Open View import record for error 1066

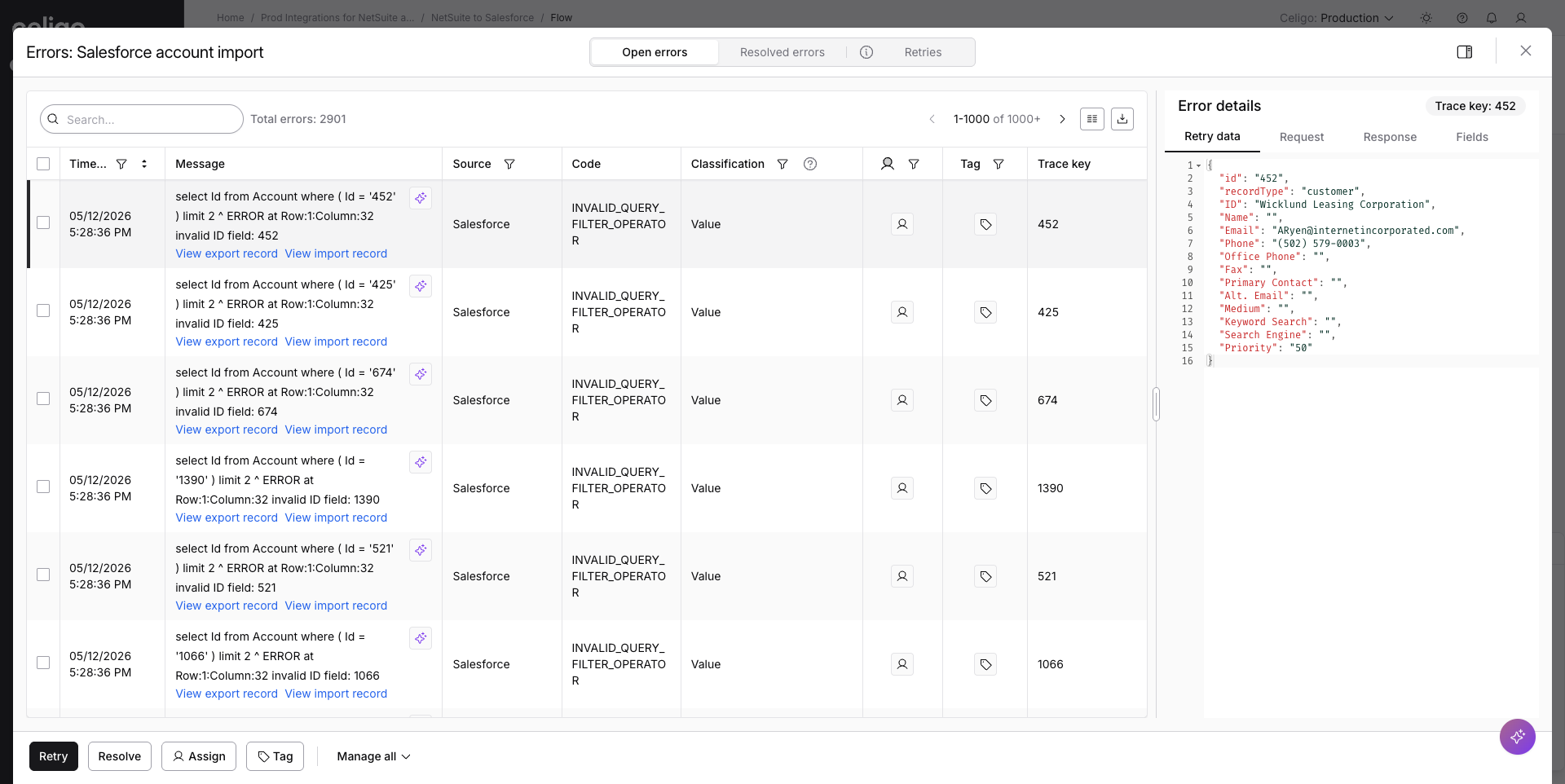coord(336,694)
